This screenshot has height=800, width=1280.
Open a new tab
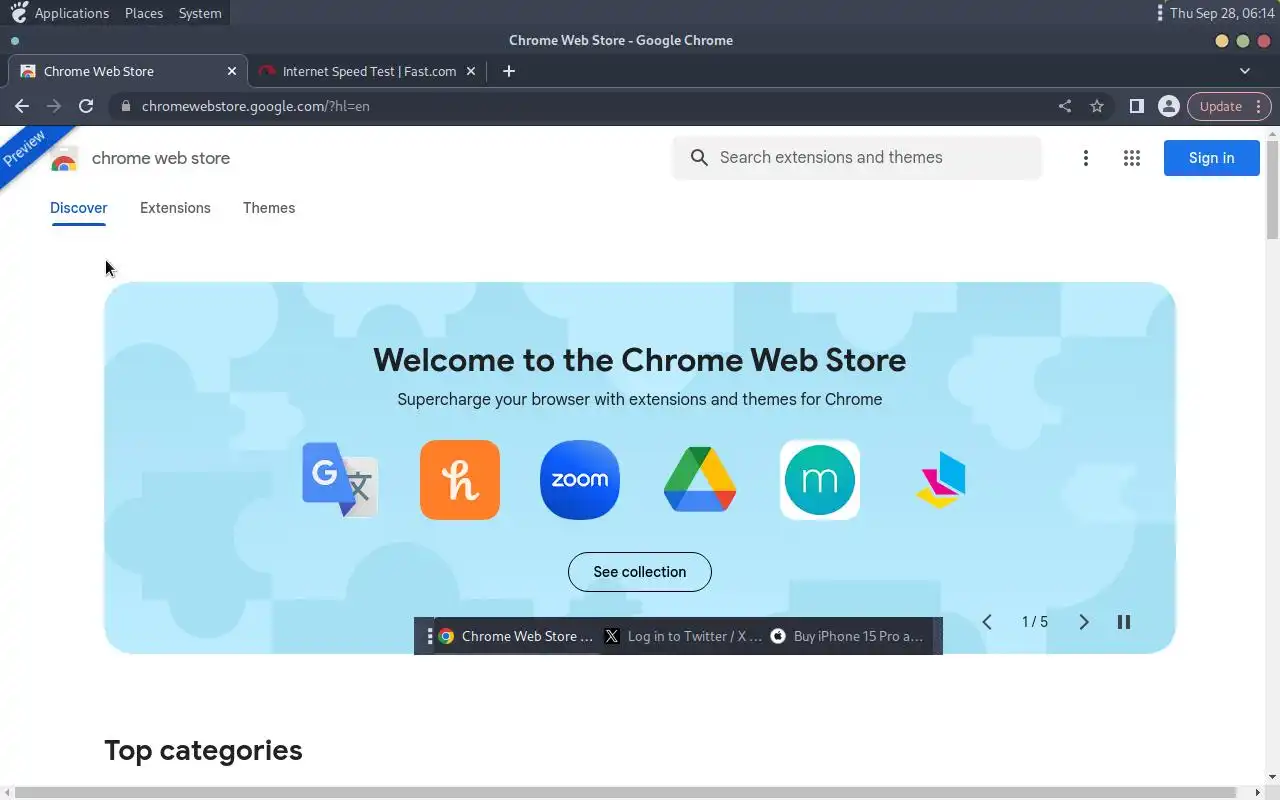[x=509, y=71]
